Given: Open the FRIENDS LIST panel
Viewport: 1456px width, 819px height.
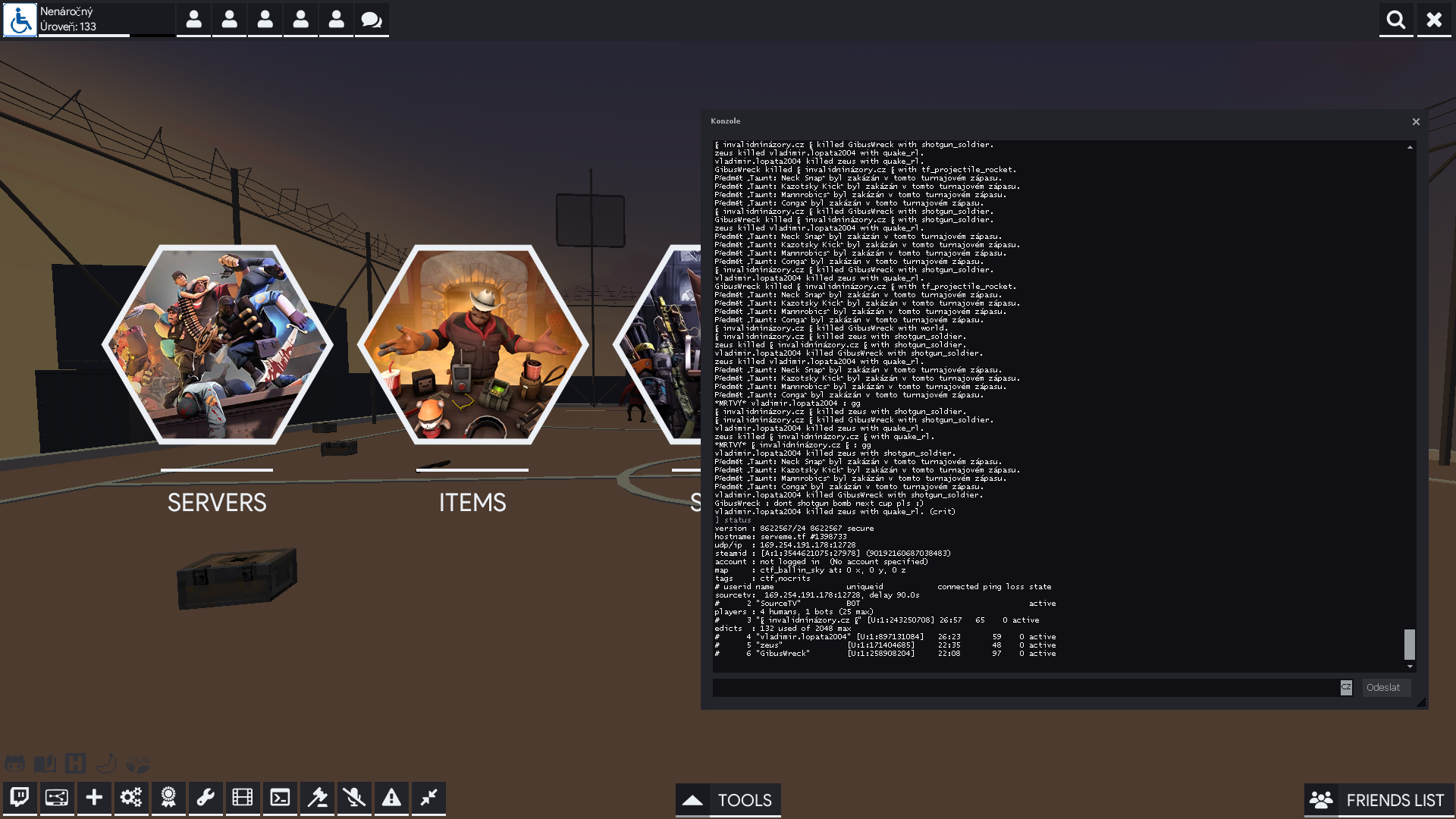Looking at the screenshot, I should tap(1379, 800).
